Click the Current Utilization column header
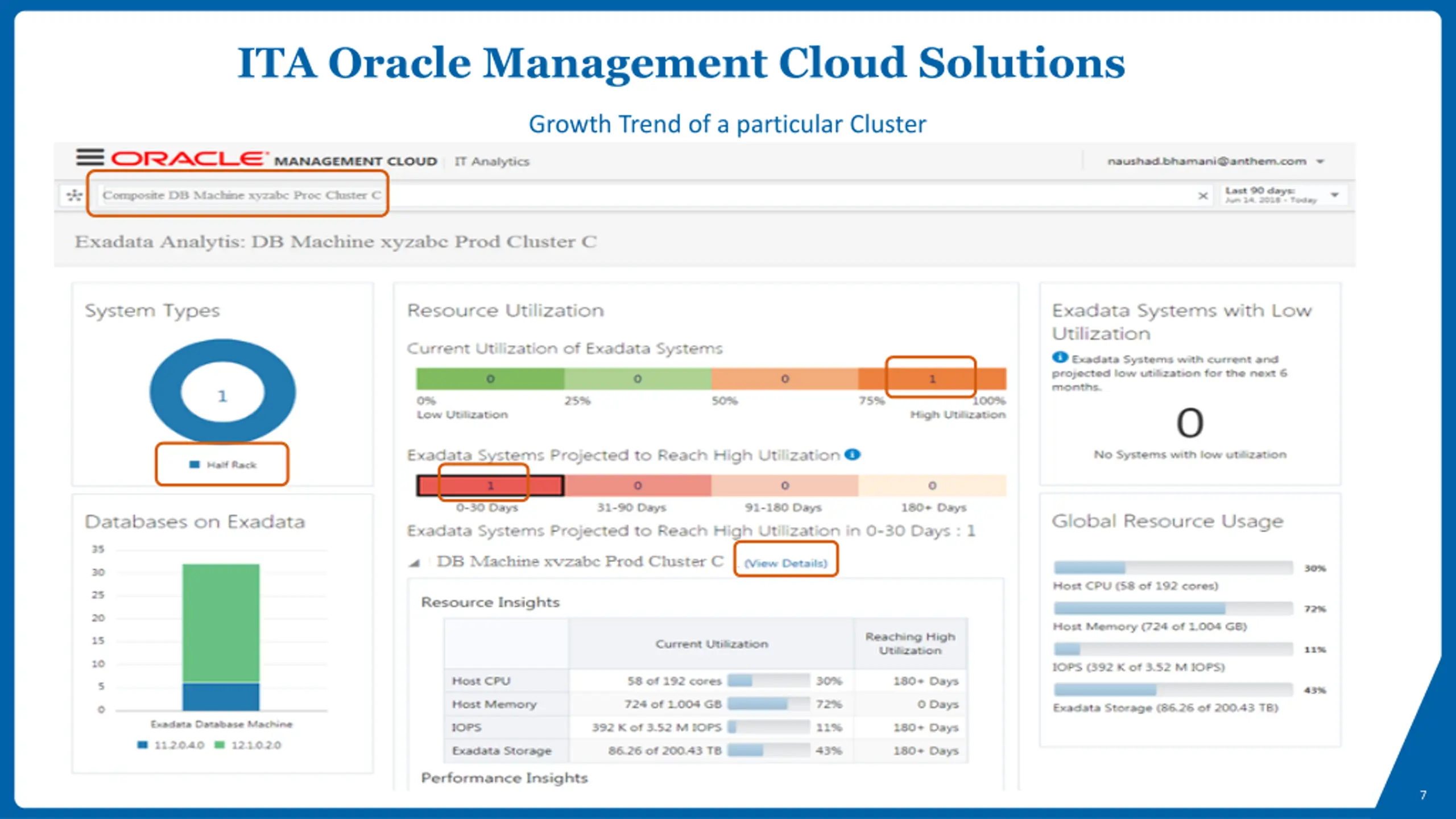 coord(712,644)
